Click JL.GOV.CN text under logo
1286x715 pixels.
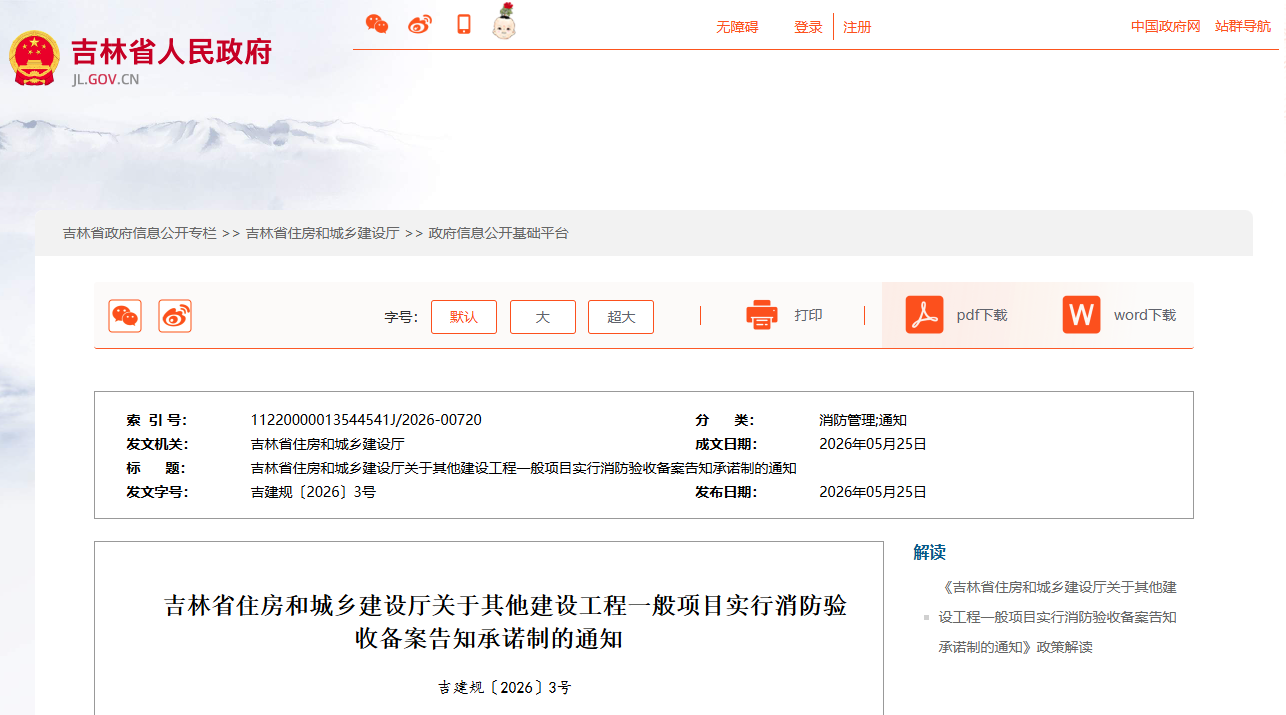[105, 79]
